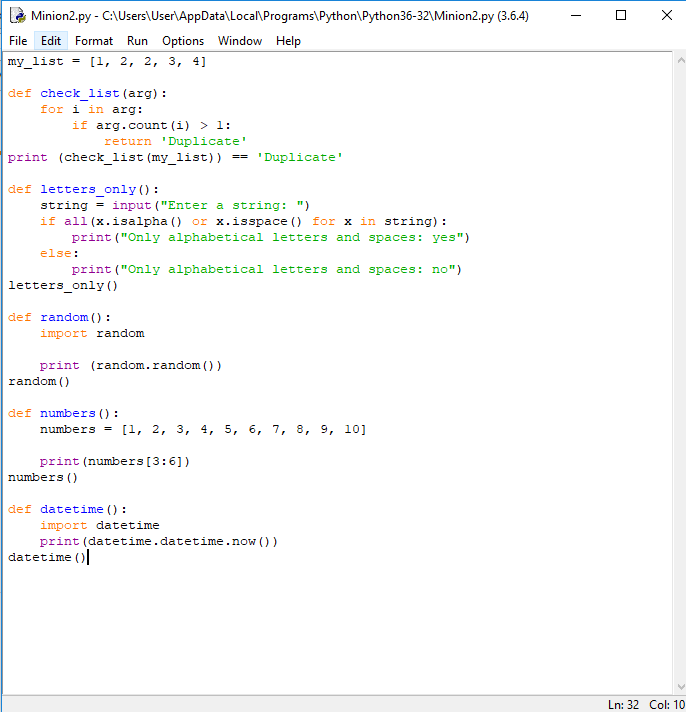This screenshot has width=686, height=712.
Task: Open the Edit menu
Action: [x=51, y=41]
